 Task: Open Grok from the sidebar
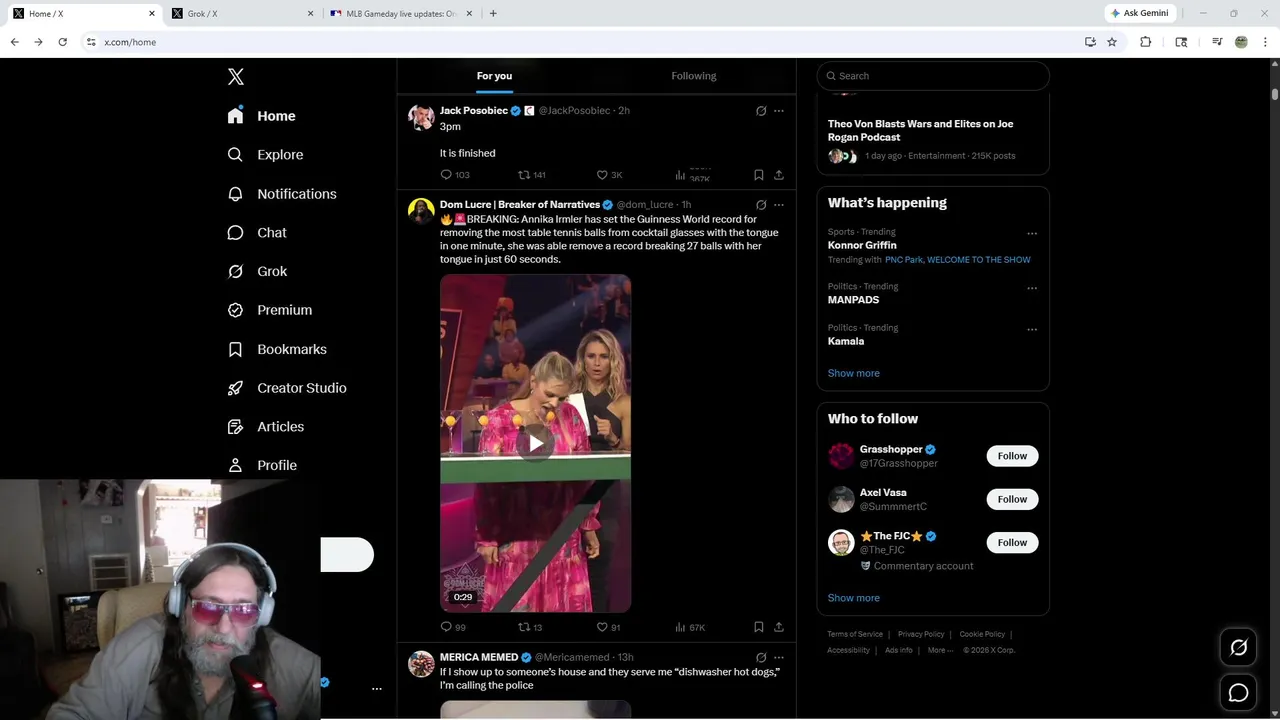(258, 271)
